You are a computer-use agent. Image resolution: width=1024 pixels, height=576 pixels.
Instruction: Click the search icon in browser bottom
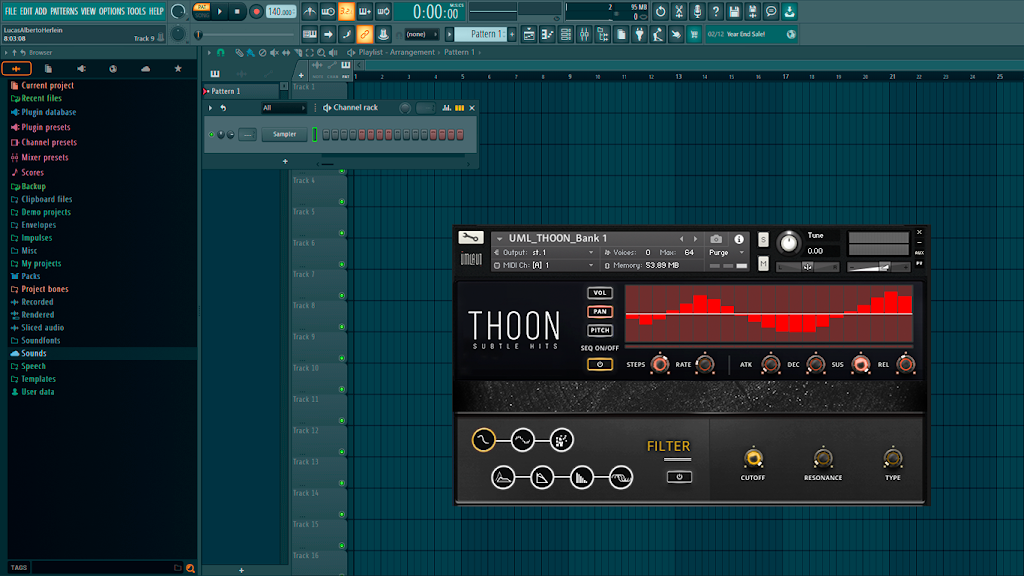pyautogui.click(x=190, y=568)
